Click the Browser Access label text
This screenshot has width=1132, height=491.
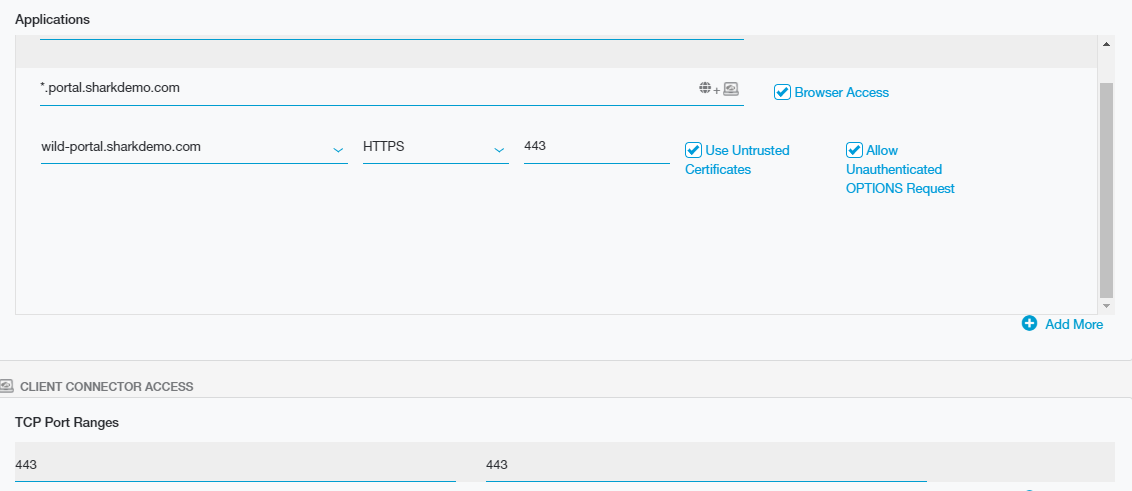pyautogui.click(x=841, y=92)
